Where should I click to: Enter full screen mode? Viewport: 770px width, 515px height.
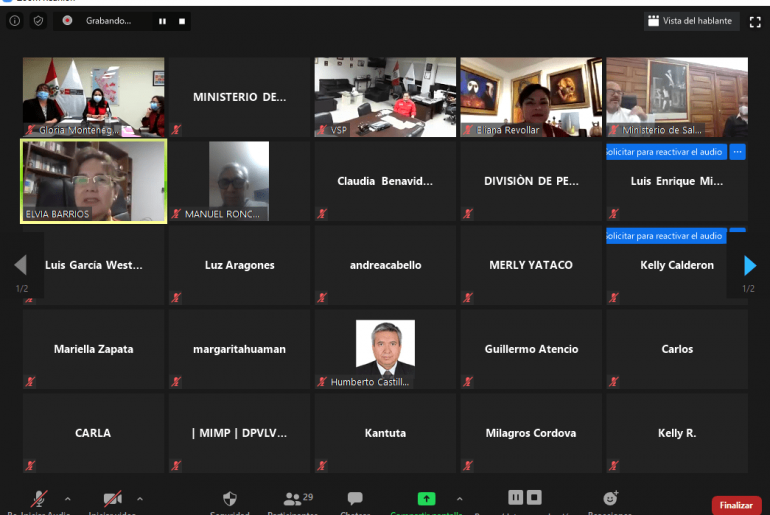tap(755, 21)
